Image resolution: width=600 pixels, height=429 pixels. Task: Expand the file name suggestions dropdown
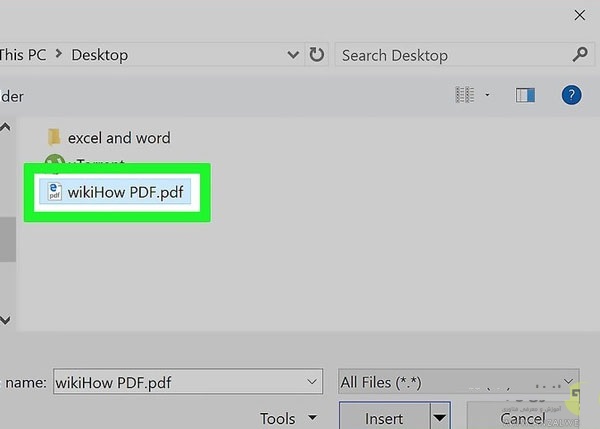click(311, 382)
